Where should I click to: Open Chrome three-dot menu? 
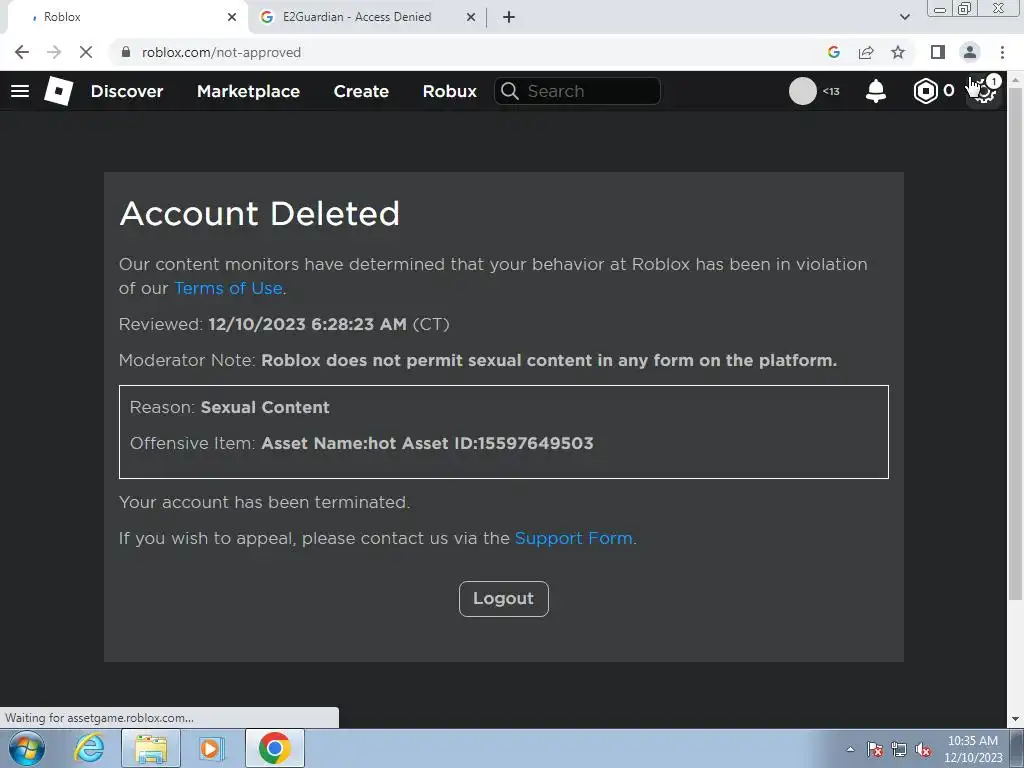pos(1002,52)
